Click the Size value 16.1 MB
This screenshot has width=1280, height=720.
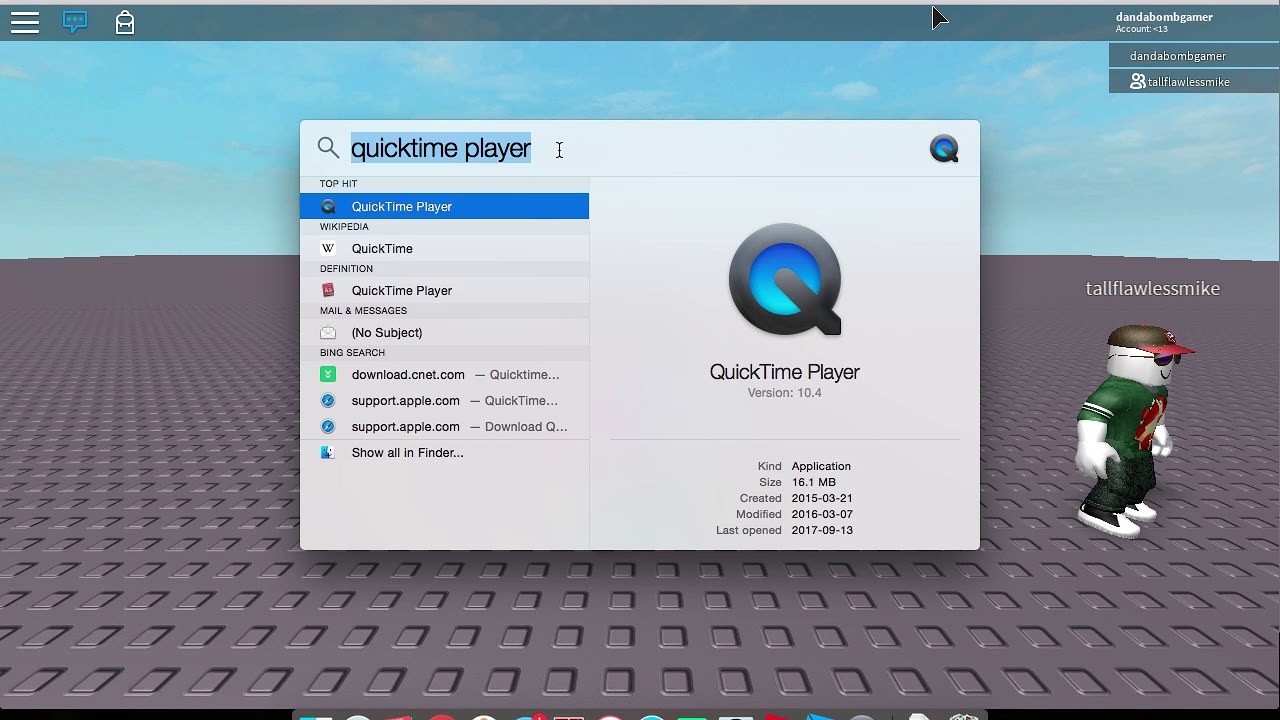tap(814, 482)
